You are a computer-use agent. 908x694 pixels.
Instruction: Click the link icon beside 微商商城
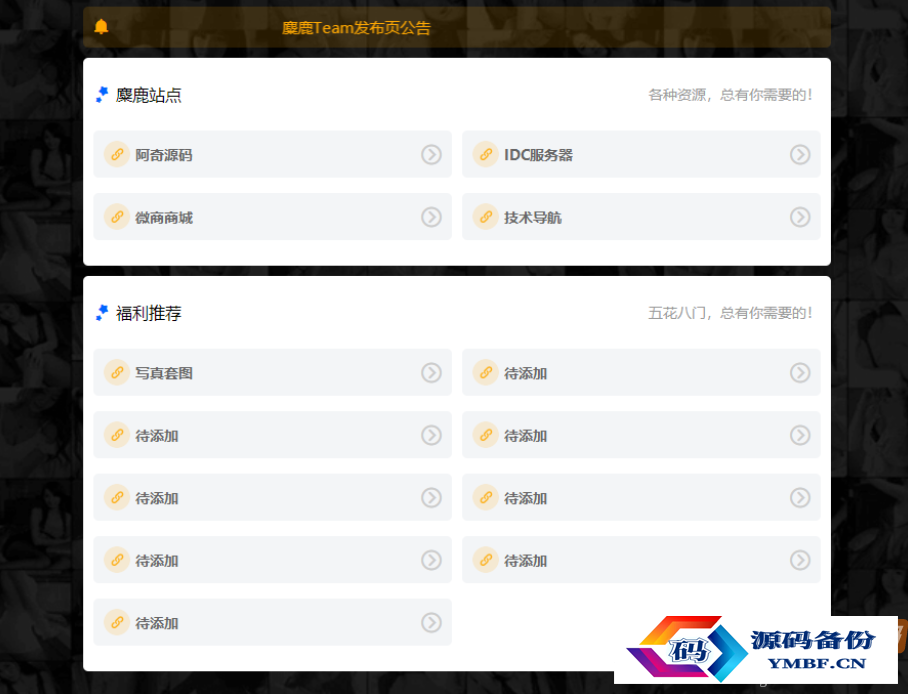117,217
